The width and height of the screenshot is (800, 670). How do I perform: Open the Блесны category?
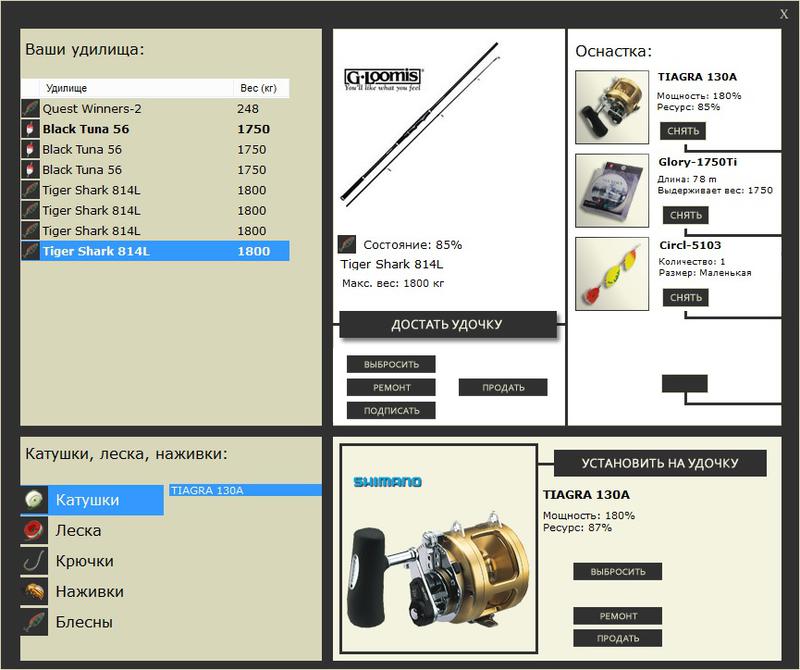(84, 622)
